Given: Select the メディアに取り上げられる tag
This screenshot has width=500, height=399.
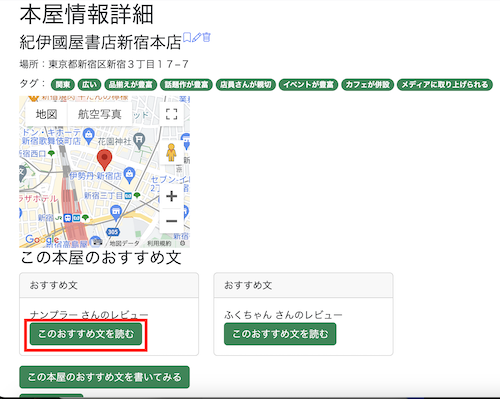Looking at the screenshot, I should click(445, 85).
